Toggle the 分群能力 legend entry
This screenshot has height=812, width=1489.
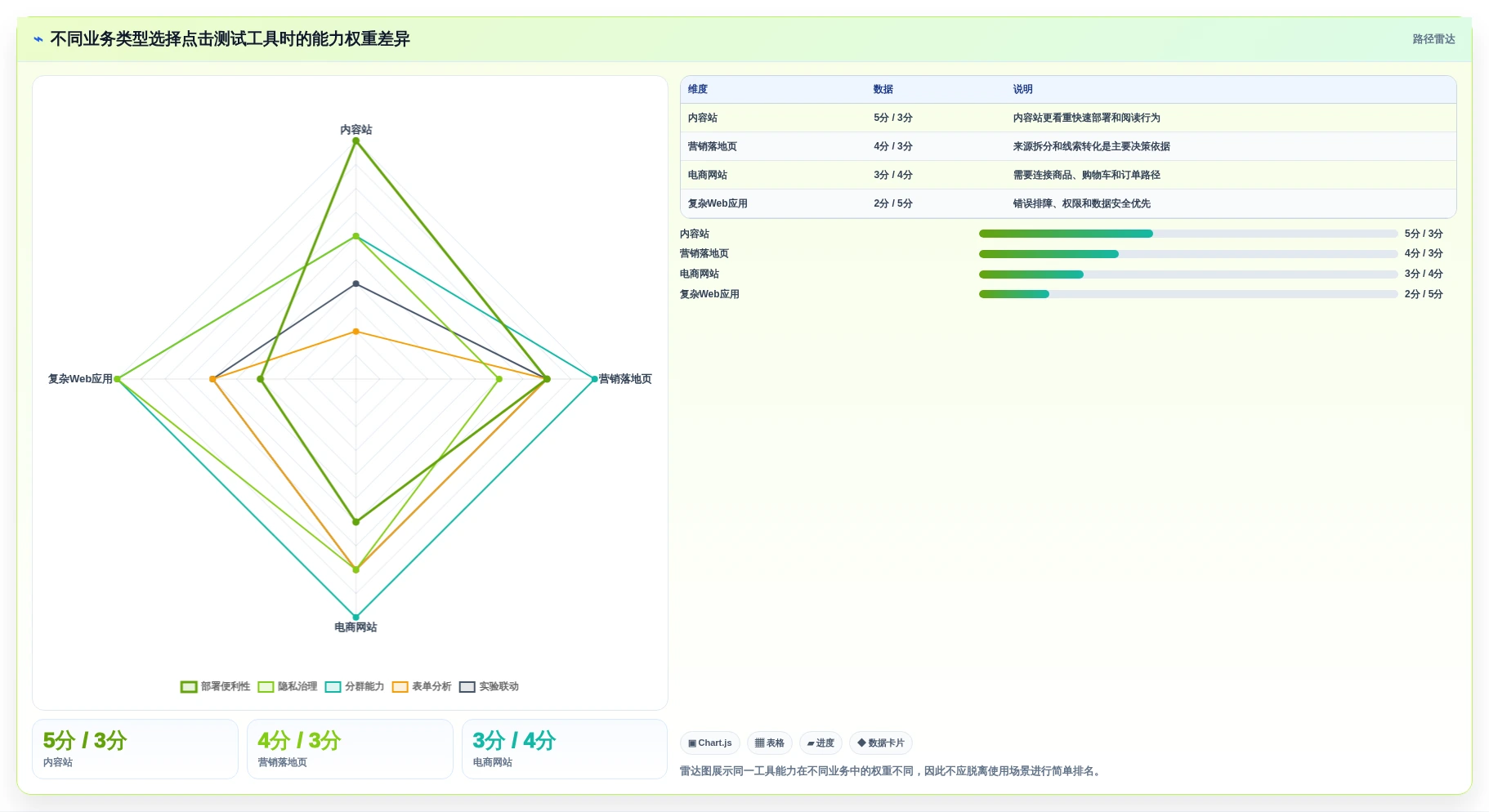tap(355, 686)
